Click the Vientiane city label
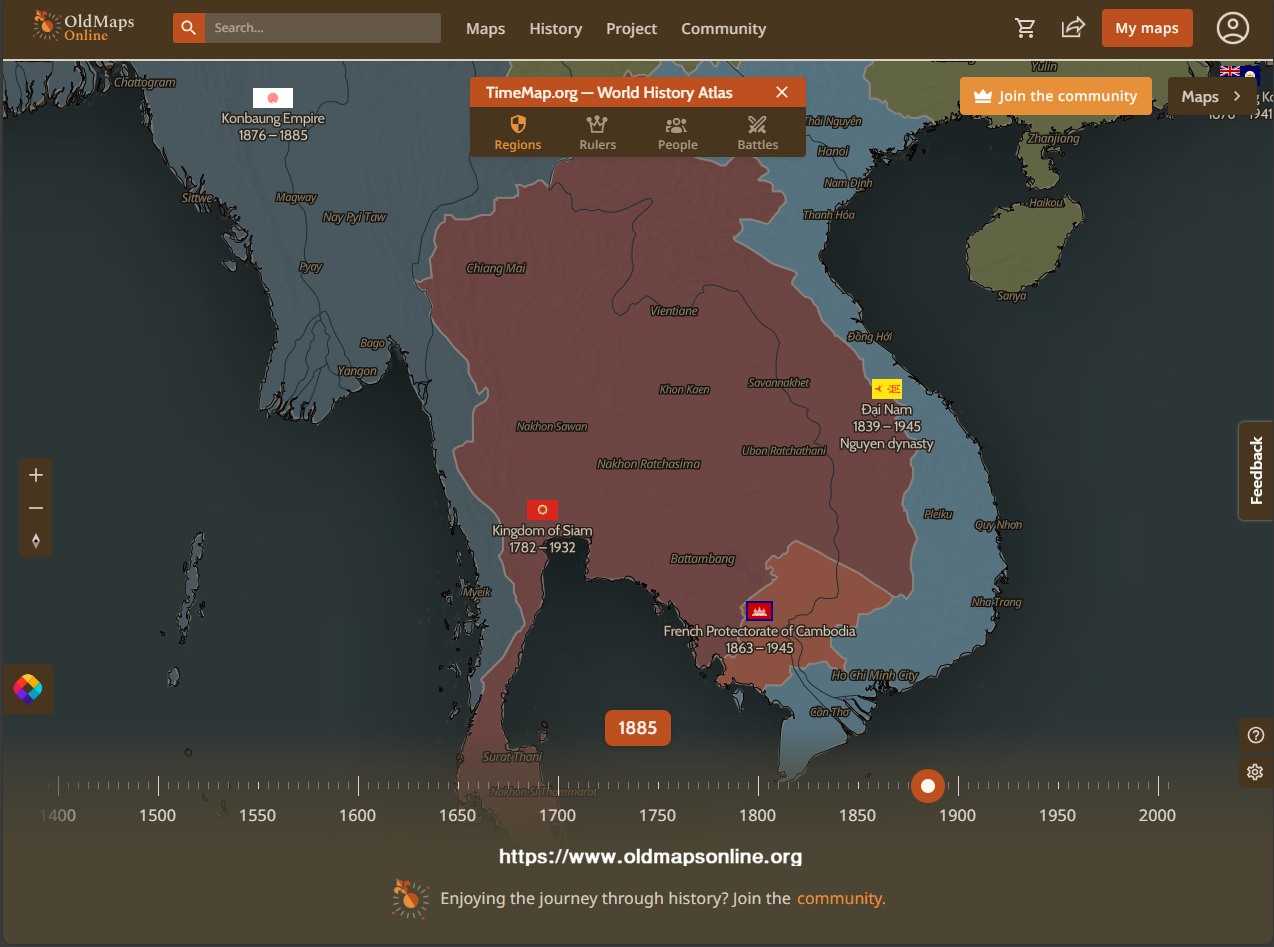This screenshot has height=947, width=1274. [x=674, y=311]
